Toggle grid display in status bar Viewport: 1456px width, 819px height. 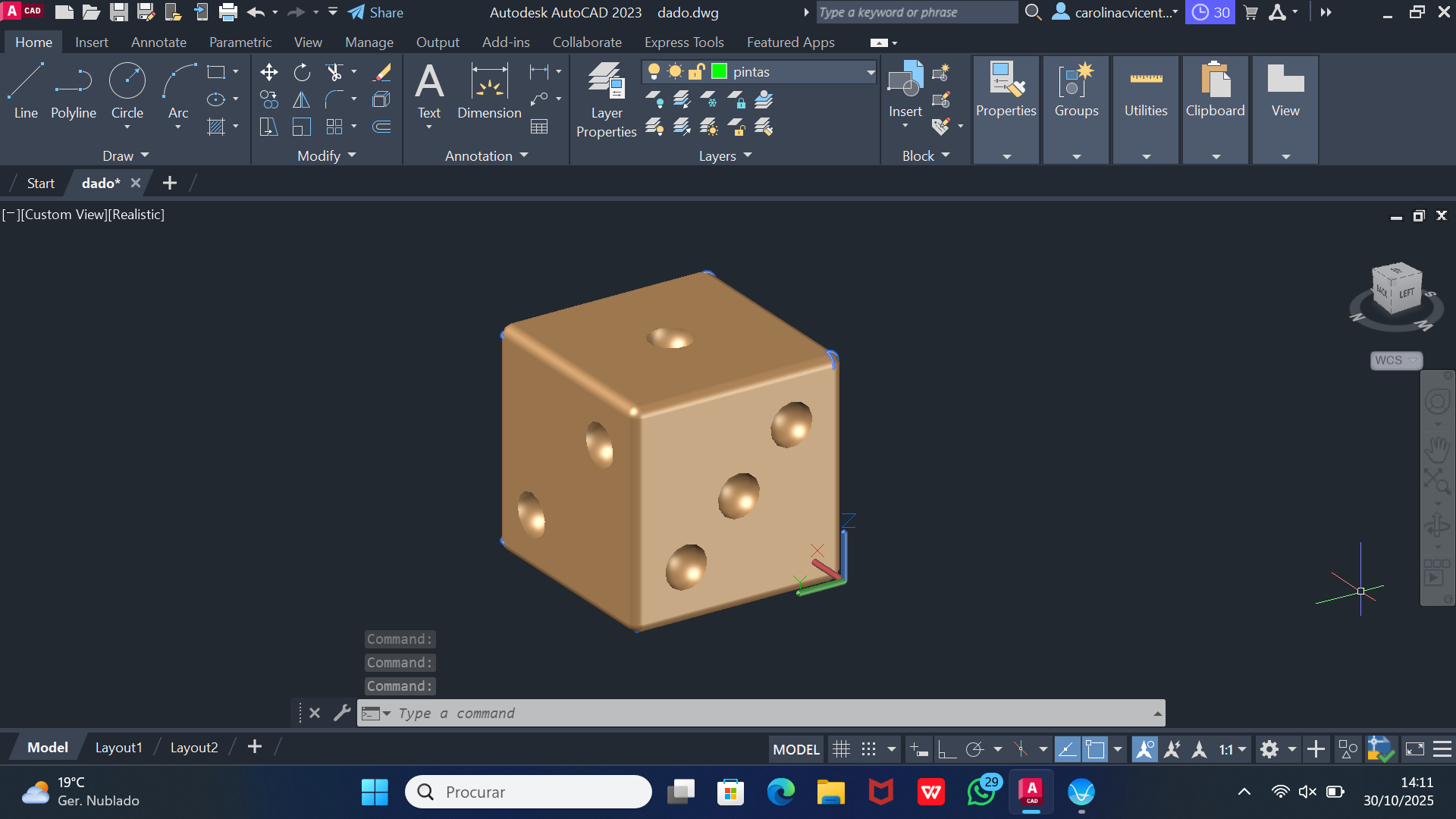841,750
